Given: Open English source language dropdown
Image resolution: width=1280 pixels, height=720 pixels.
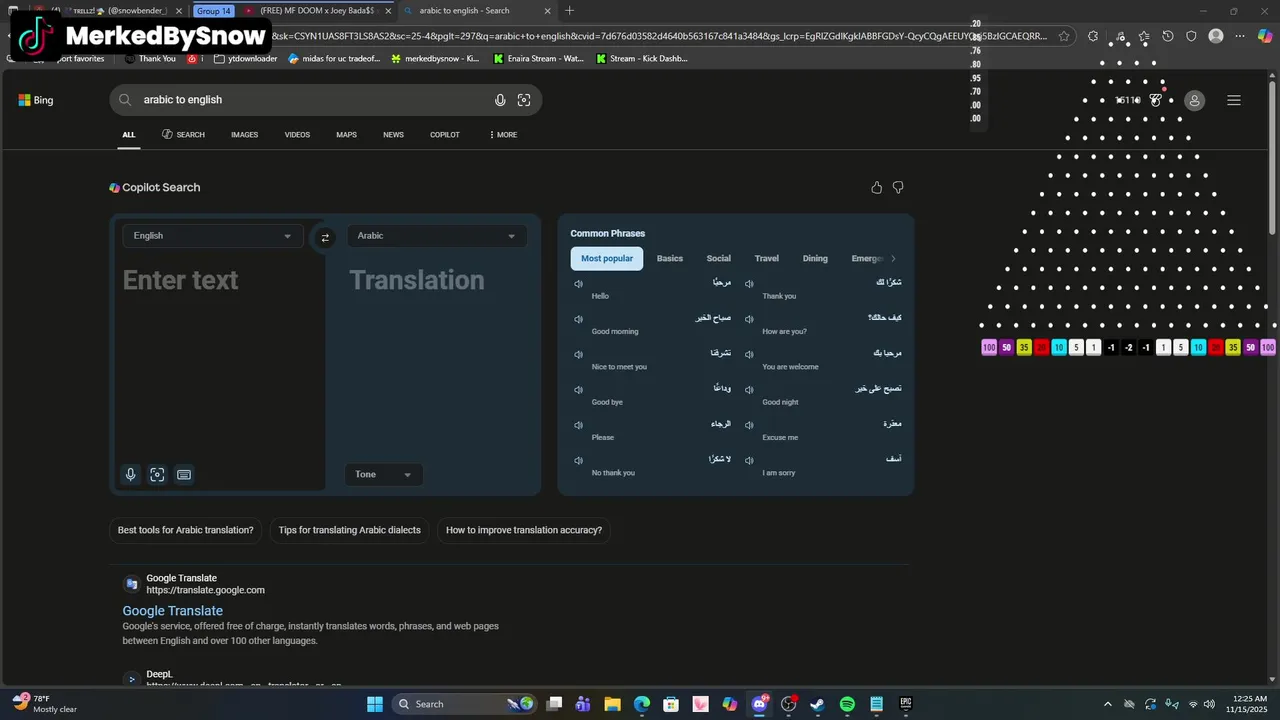Looking at the screenshot, I should (212, 236).
